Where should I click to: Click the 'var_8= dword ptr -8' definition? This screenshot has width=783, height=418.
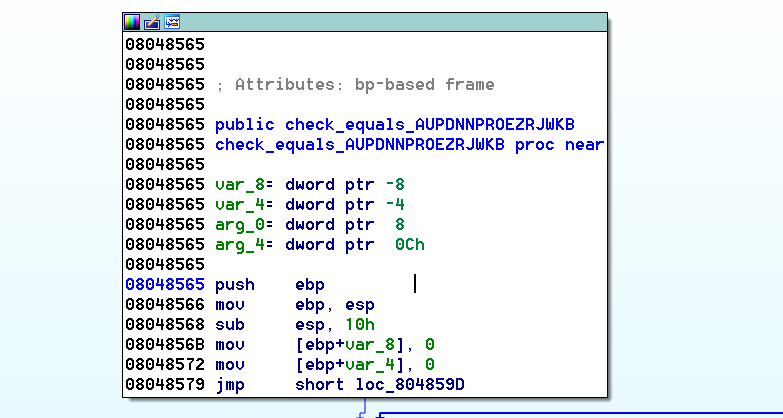(310, 185)
